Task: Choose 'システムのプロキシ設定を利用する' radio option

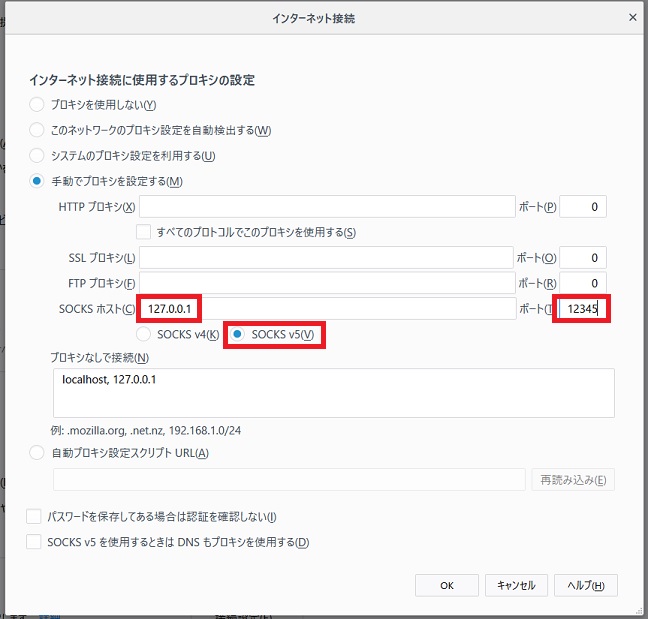Action: [37, 155]
